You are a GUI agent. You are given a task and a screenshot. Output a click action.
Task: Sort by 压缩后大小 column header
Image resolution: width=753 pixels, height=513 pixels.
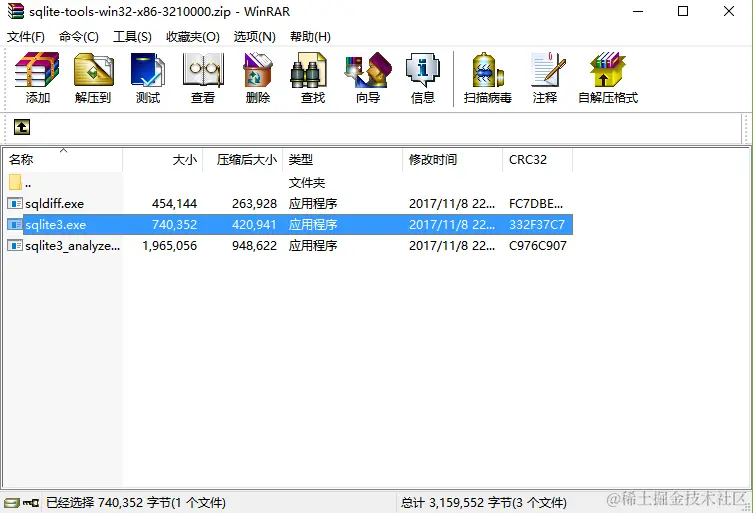[x=243, y=159]
